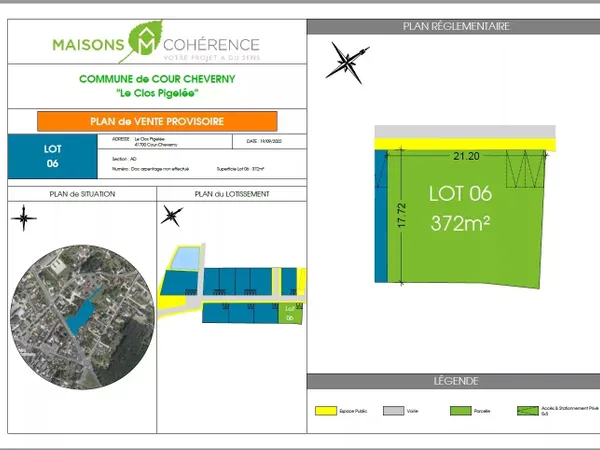Screen dimensions: 600x450
Task: Click the 'ADRESSE : Le Clos Pigelée' line
Action: click(138, 139)
